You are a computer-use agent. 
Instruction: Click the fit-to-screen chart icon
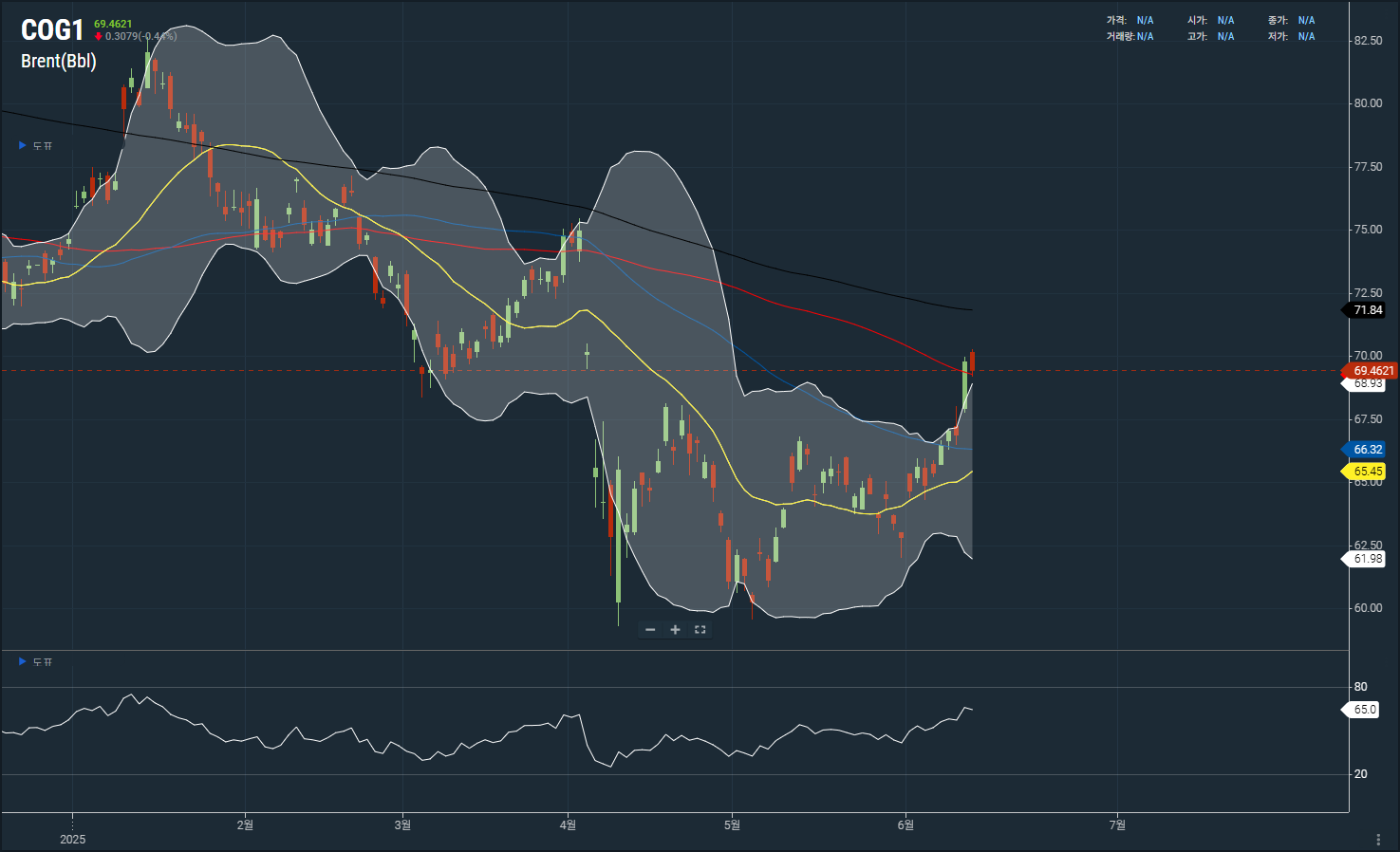click(700, 630)
